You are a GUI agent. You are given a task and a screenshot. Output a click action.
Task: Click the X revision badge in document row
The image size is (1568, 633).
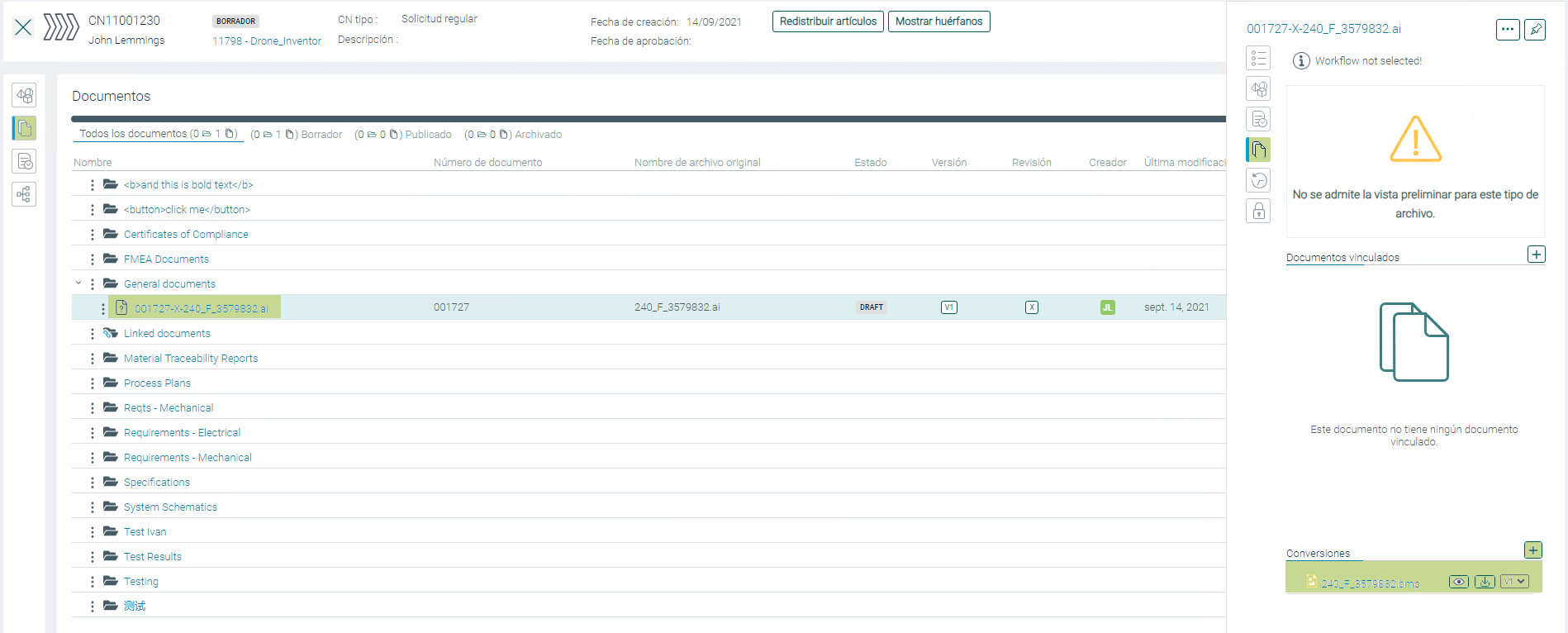1032,307
